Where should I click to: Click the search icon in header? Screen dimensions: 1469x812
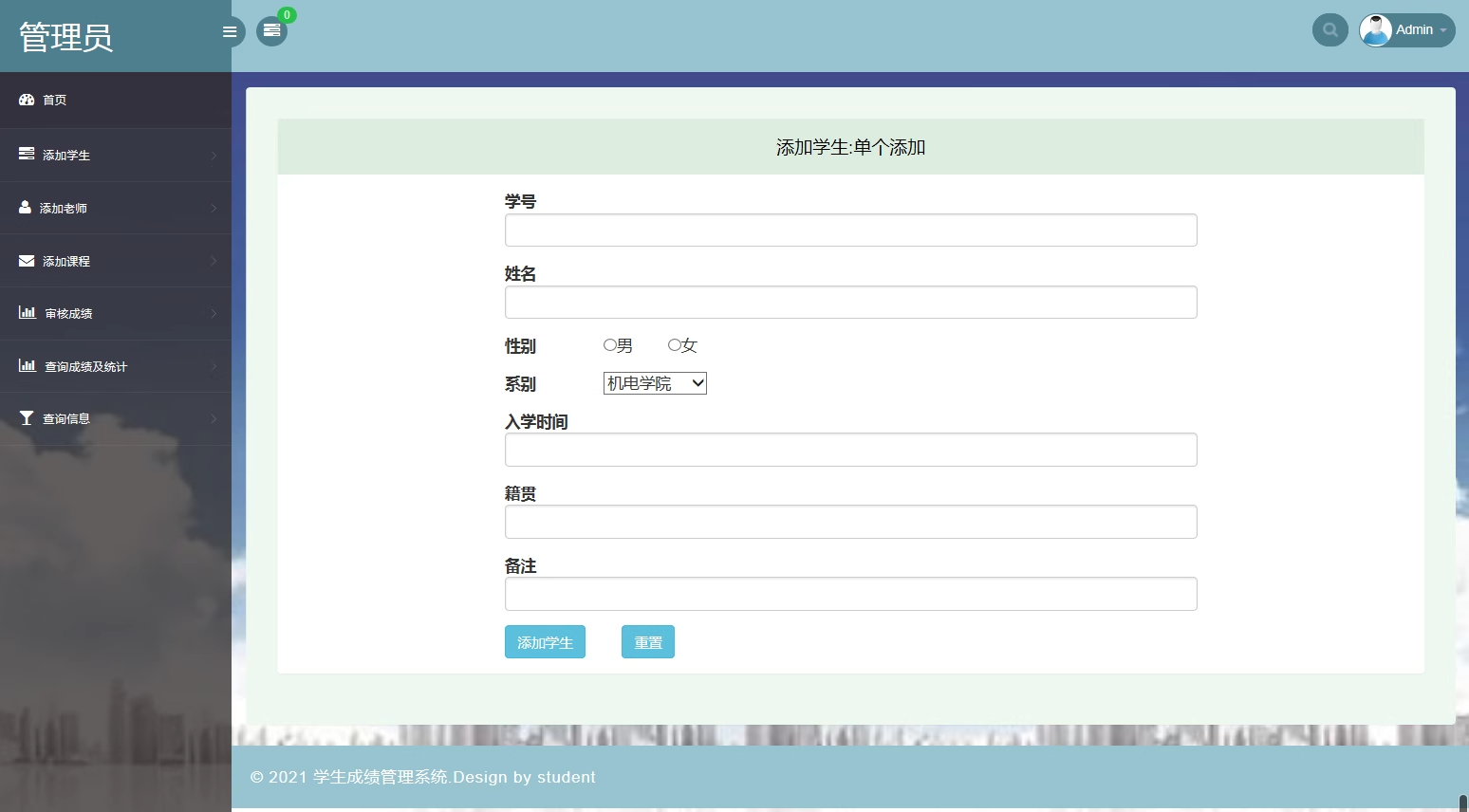1330,29
